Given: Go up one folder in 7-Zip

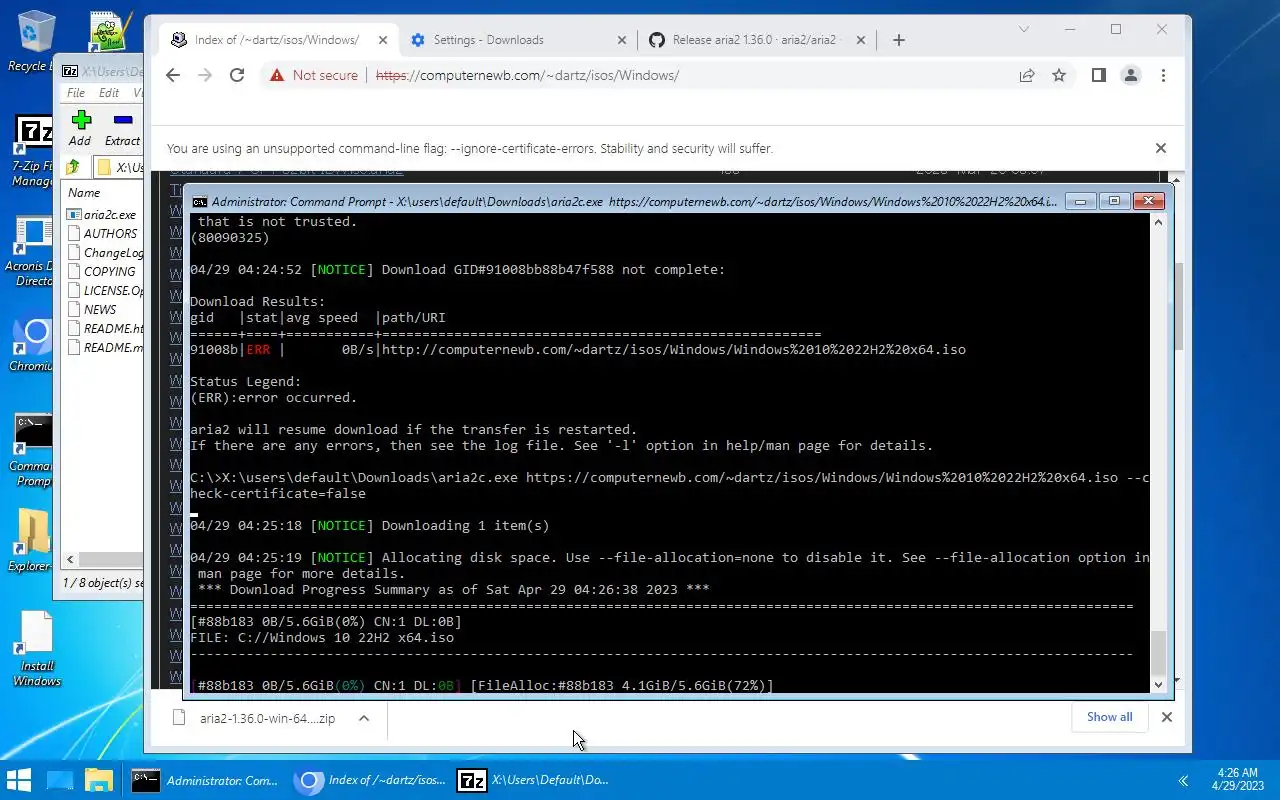Looking at the screenshot, I should point(73,167).
